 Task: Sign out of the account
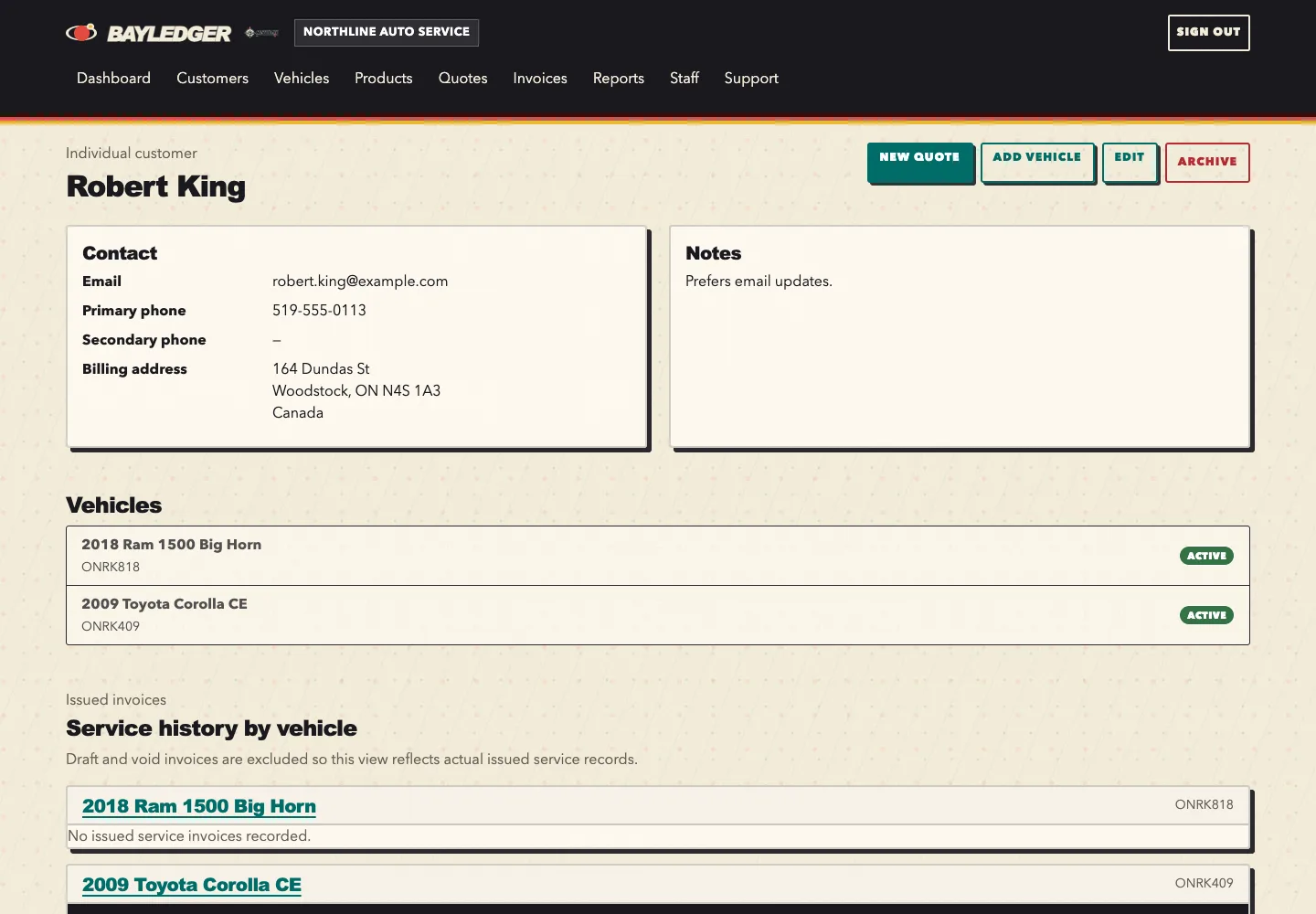click(x=1208, y=32)
